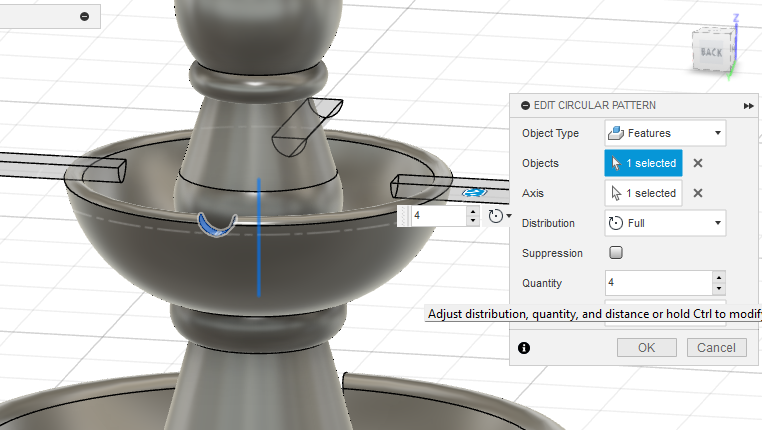Increase Quantity with the up arrow
The image size is (762, 430).
[719, 277]
